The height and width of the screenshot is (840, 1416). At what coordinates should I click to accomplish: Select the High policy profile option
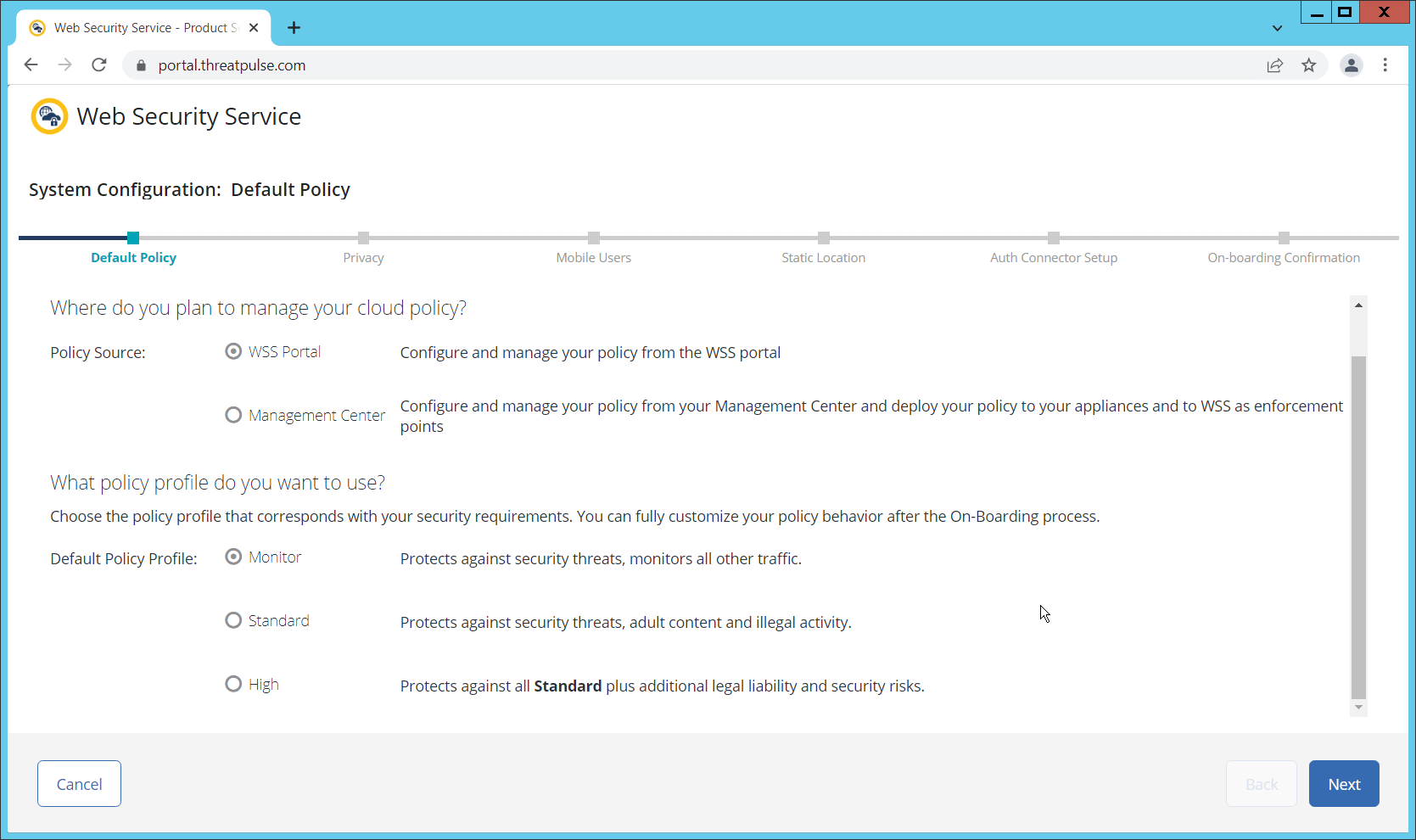(x=233, y=684)
